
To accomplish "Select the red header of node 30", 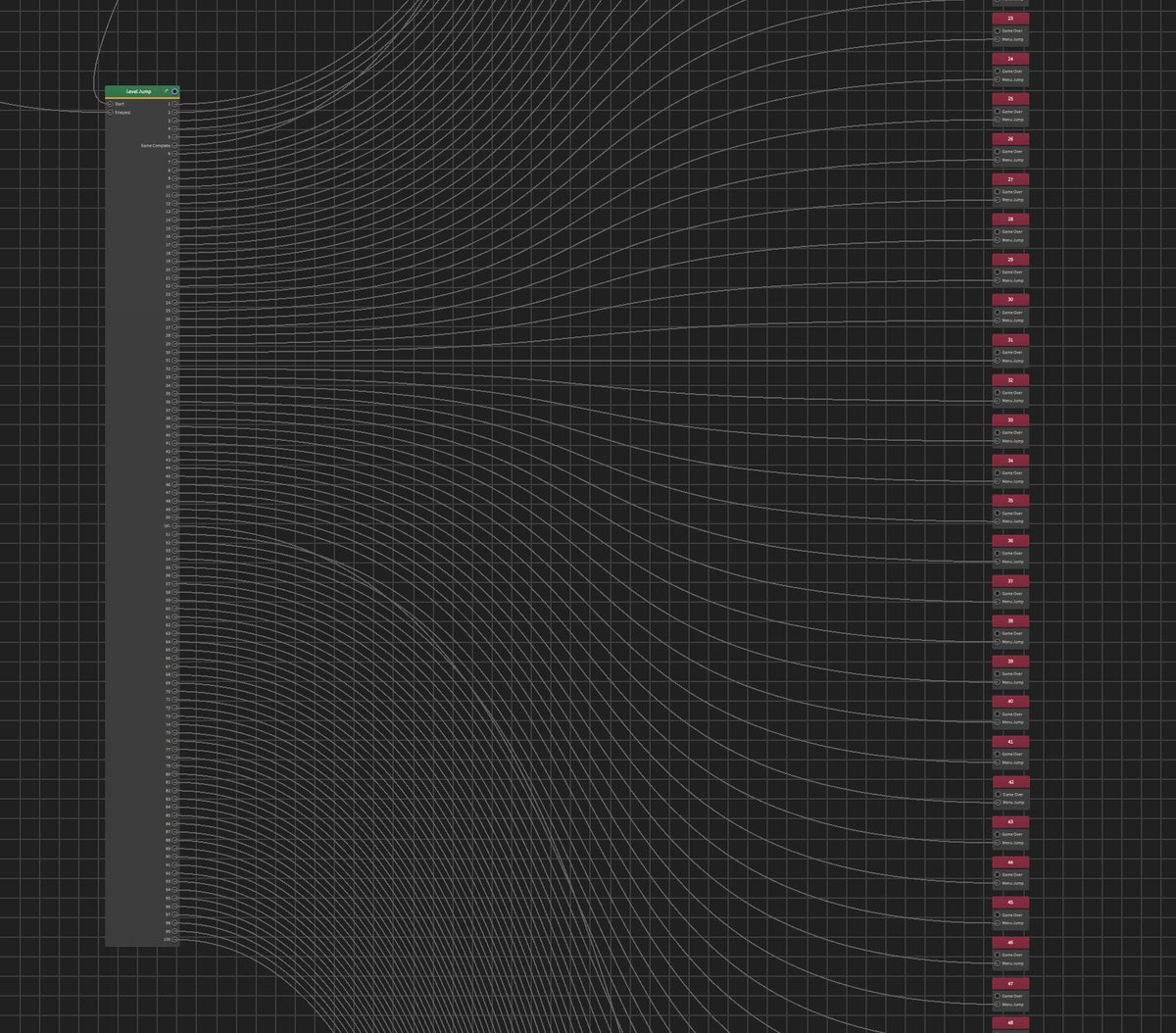I will coord(1010,299).
